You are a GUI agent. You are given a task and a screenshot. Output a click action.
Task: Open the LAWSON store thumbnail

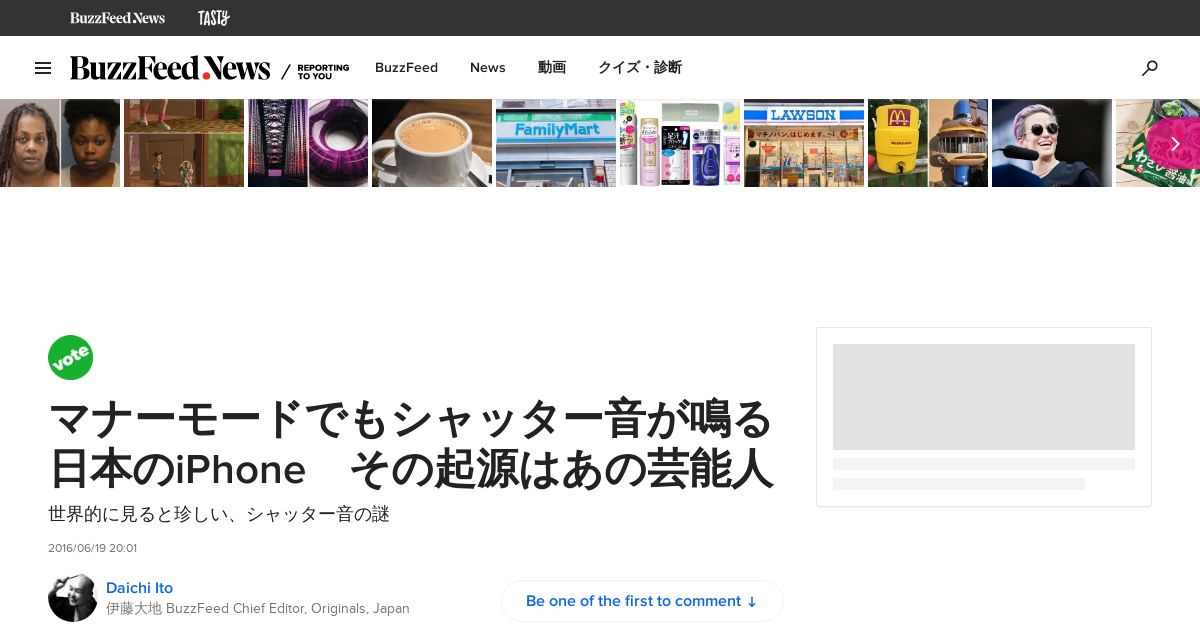pos(804,143)
